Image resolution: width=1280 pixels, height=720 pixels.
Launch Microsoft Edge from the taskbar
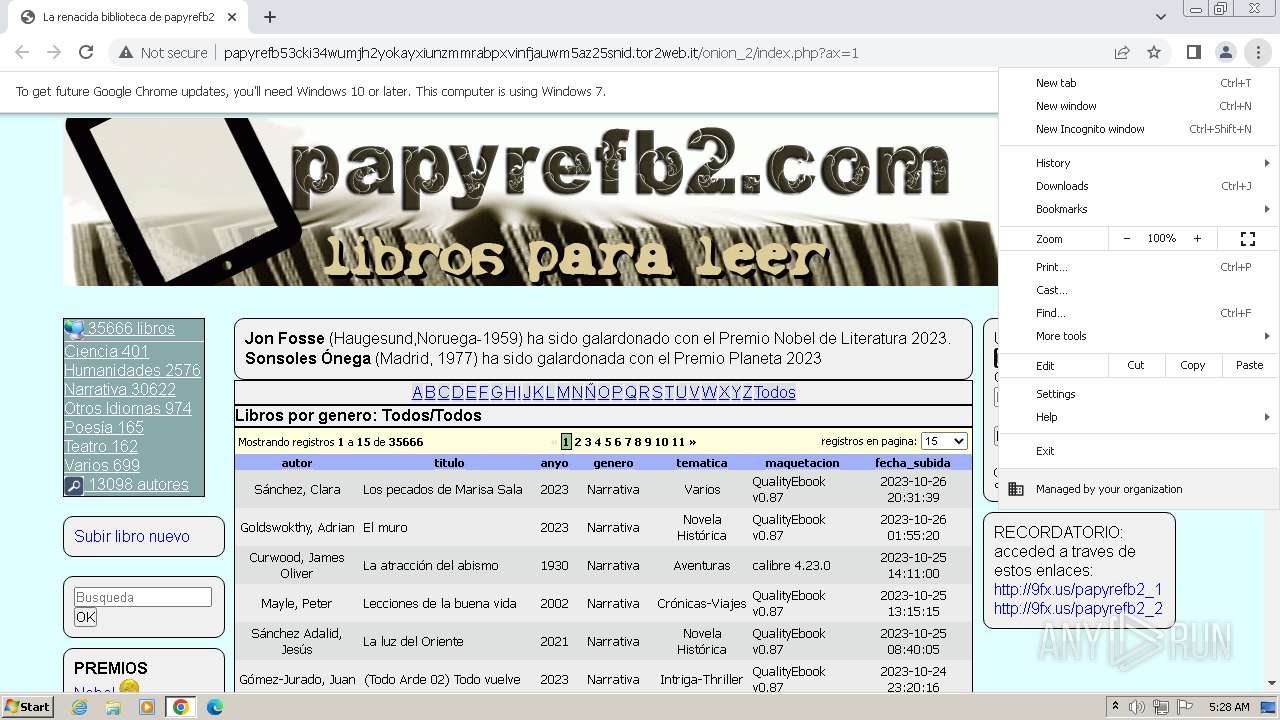tap(215, 707)
